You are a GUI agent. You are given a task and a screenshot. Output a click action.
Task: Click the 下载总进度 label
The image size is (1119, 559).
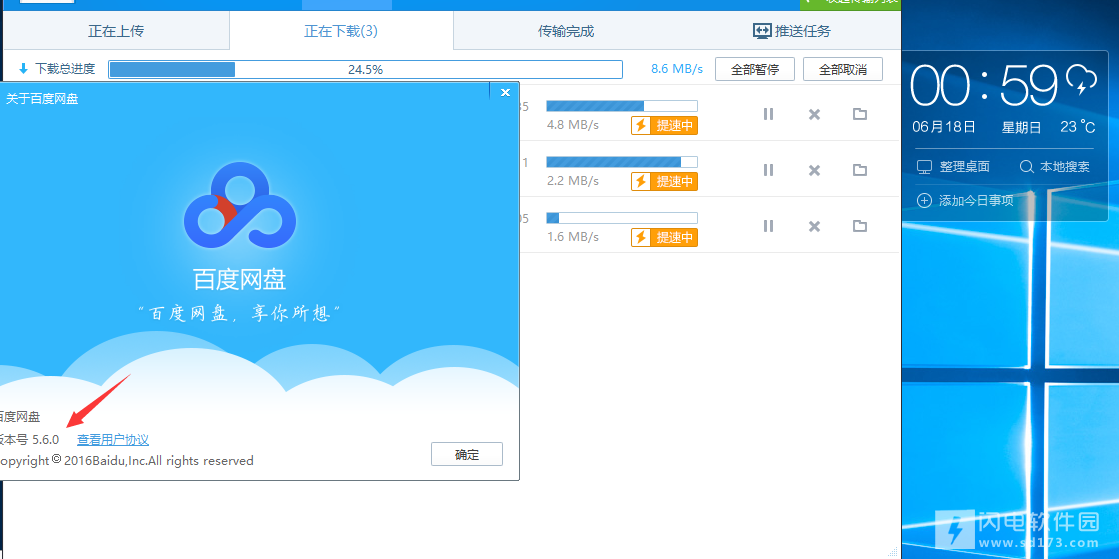[x=65, y=69]
